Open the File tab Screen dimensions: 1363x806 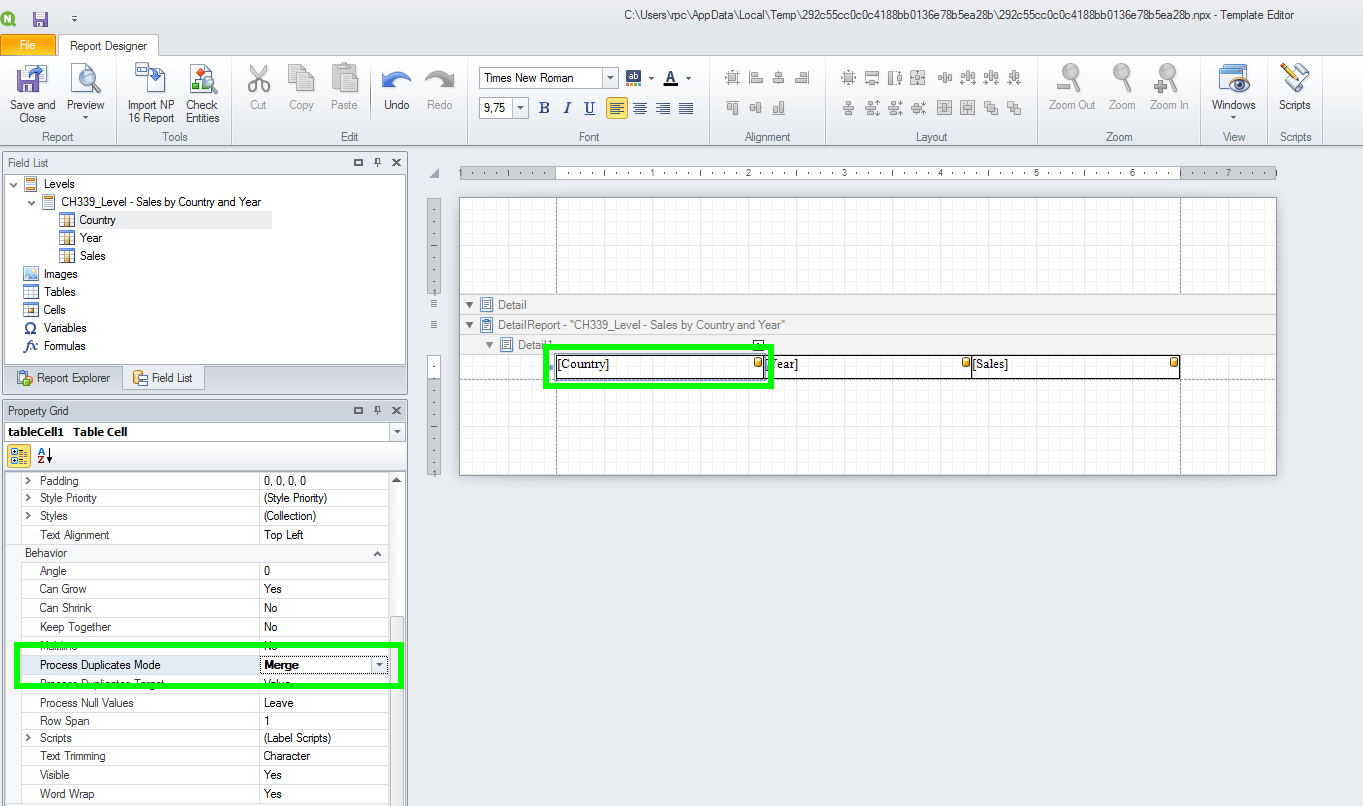click(x=27, y=45)
